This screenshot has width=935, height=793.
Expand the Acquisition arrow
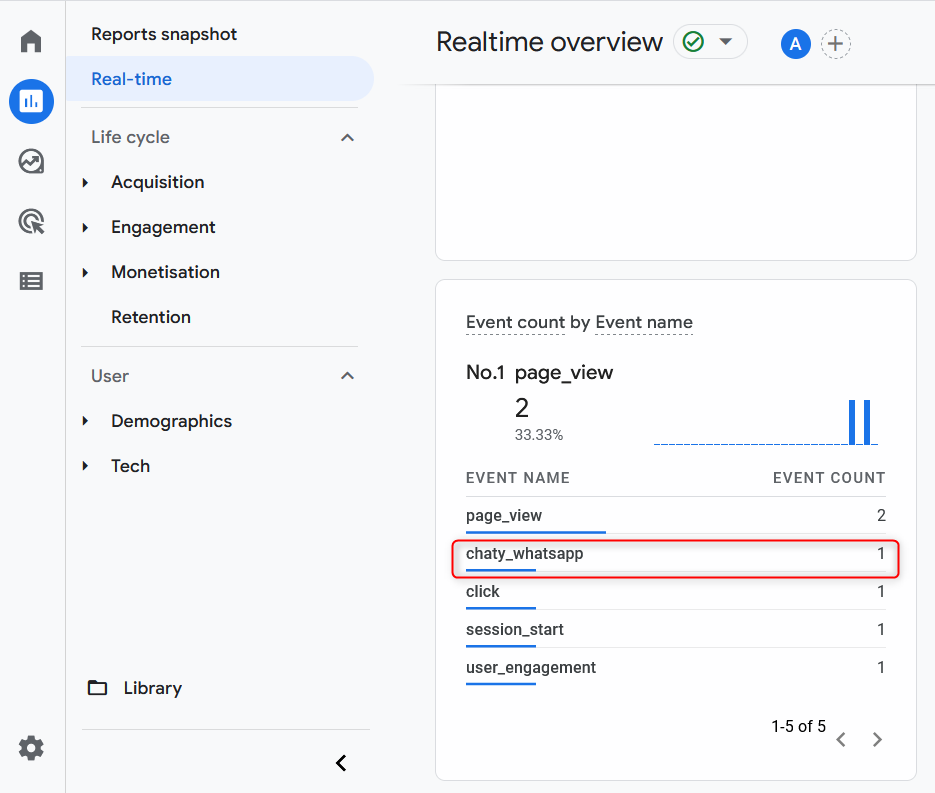coord(85,182)
